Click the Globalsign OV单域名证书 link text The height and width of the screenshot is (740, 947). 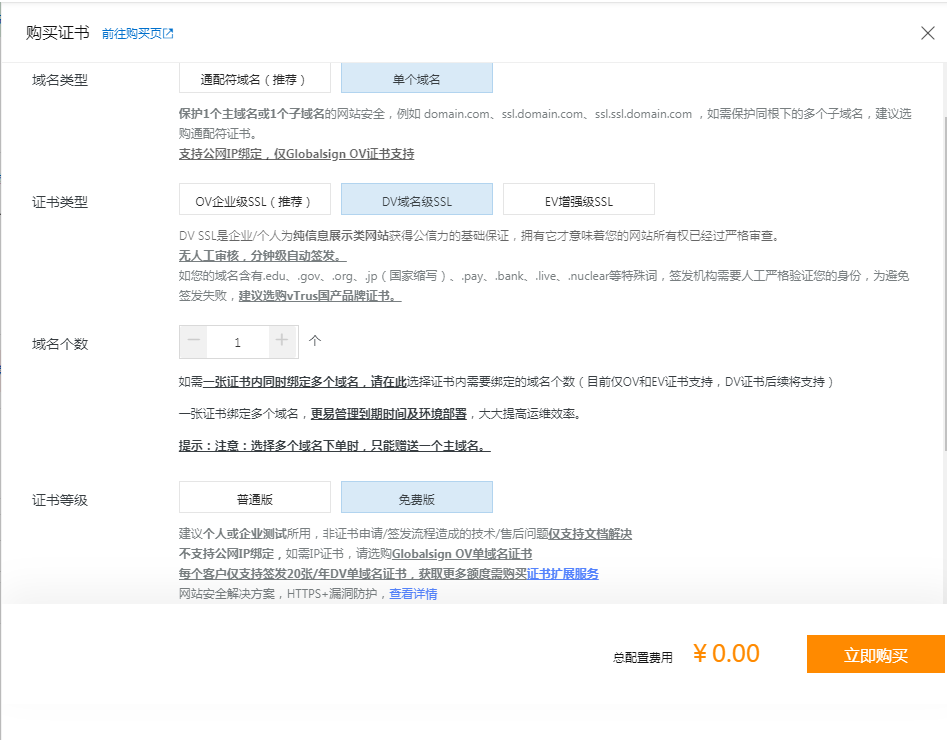coord(461,554)
